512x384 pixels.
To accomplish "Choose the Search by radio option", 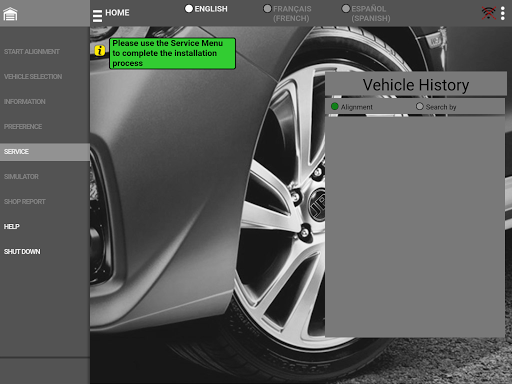I will pos(420,106).
